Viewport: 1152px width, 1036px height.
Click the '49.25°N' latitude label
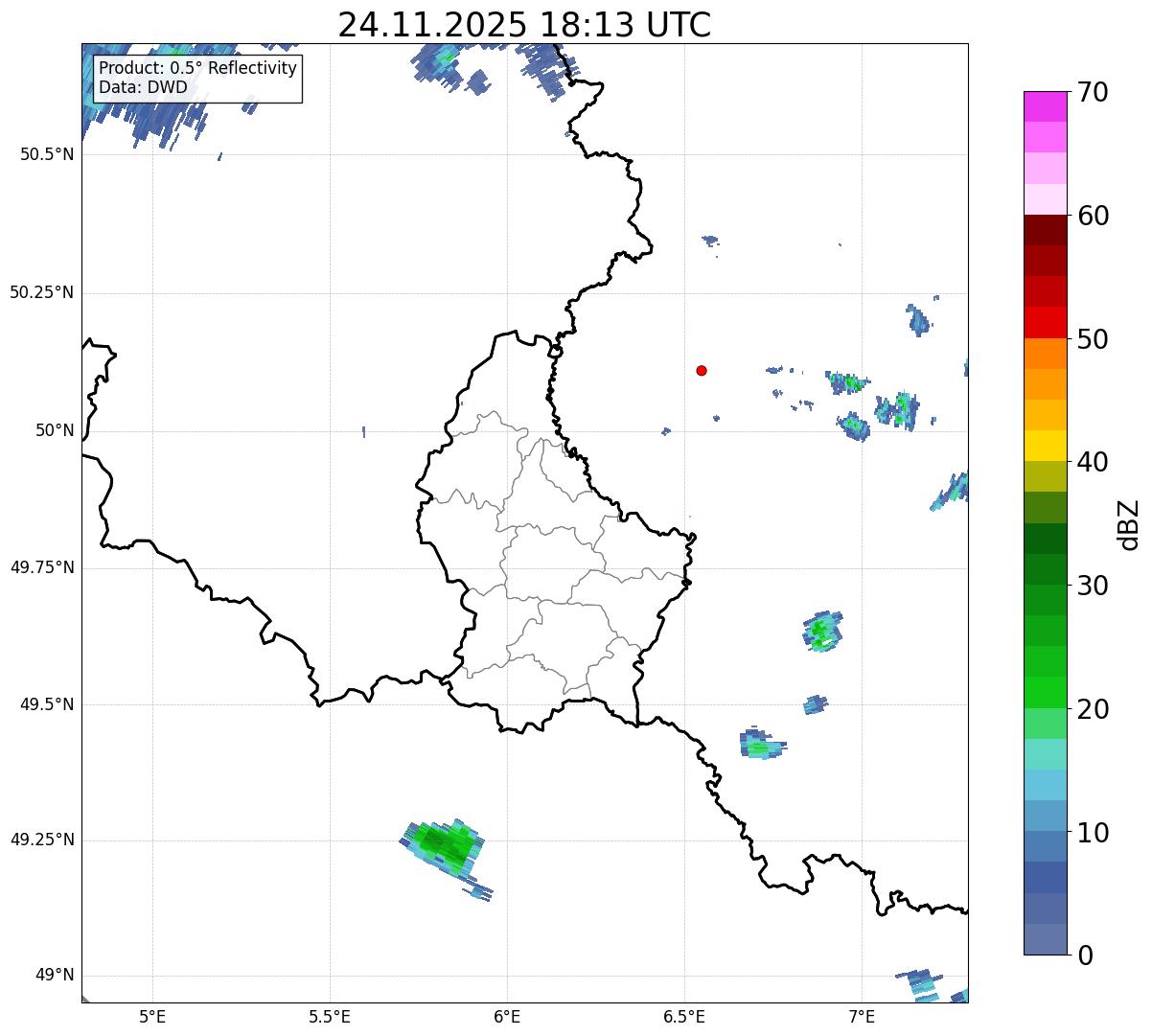click(x=41, y=840)
